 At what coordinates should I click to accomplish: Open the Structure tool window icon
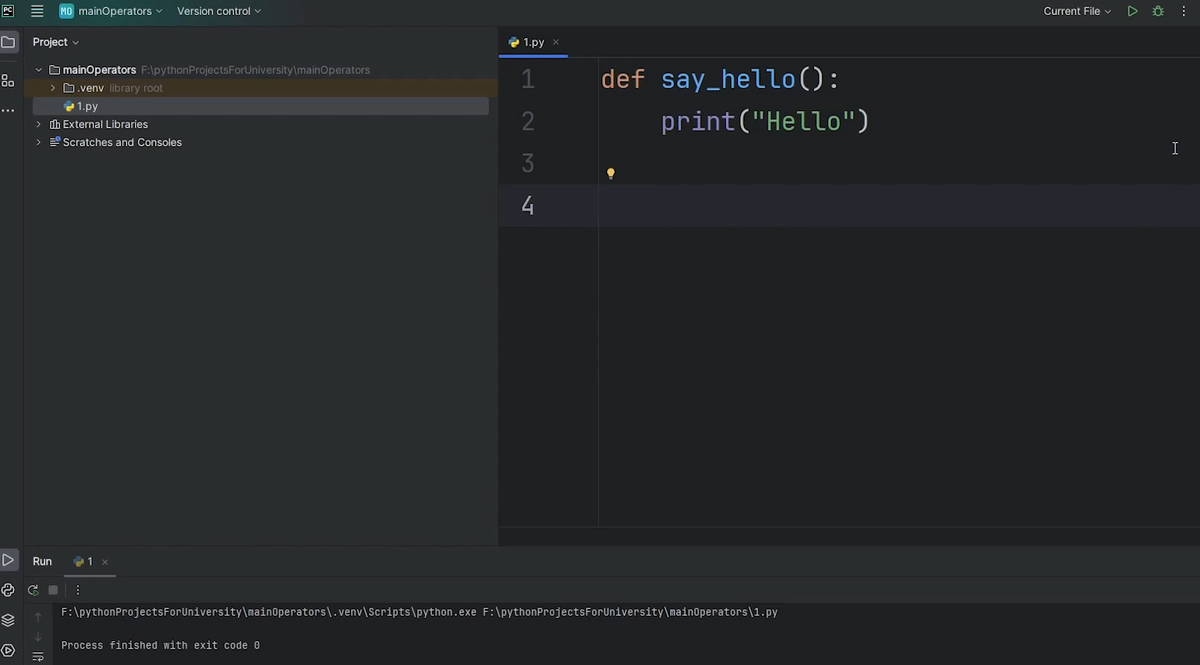[x=8, y=80]
